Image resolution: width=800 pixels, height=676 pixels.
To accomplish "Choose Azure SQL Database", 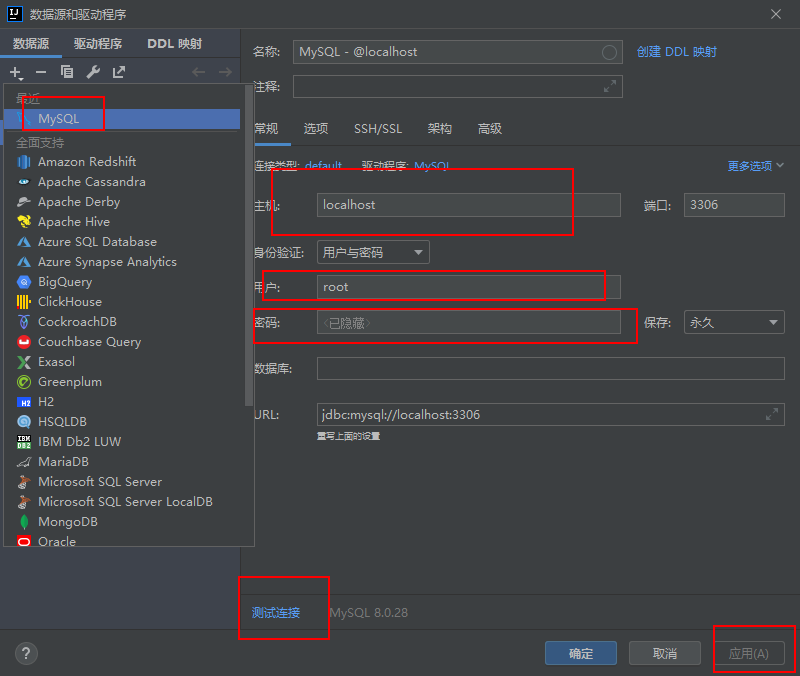I will pos(121,242).
